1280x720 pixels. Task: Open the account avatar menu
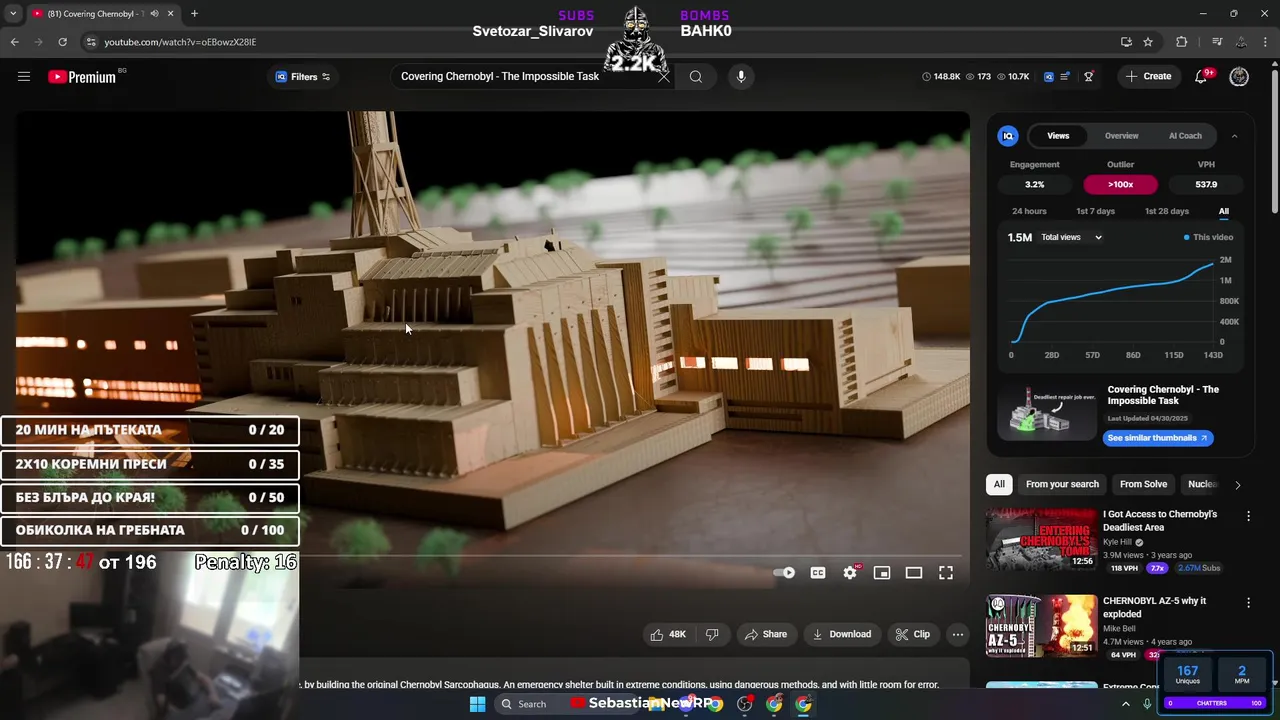(1239, 77)
